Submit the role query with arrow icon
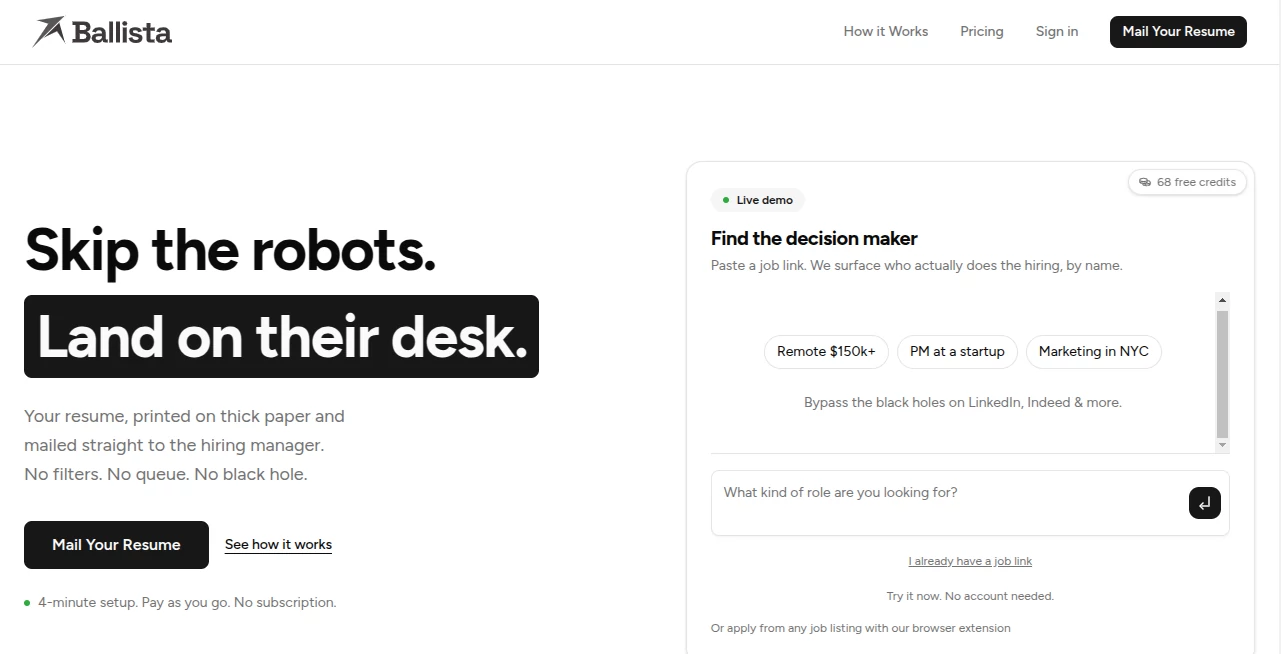1281x654 pixels. point(1205,503)
